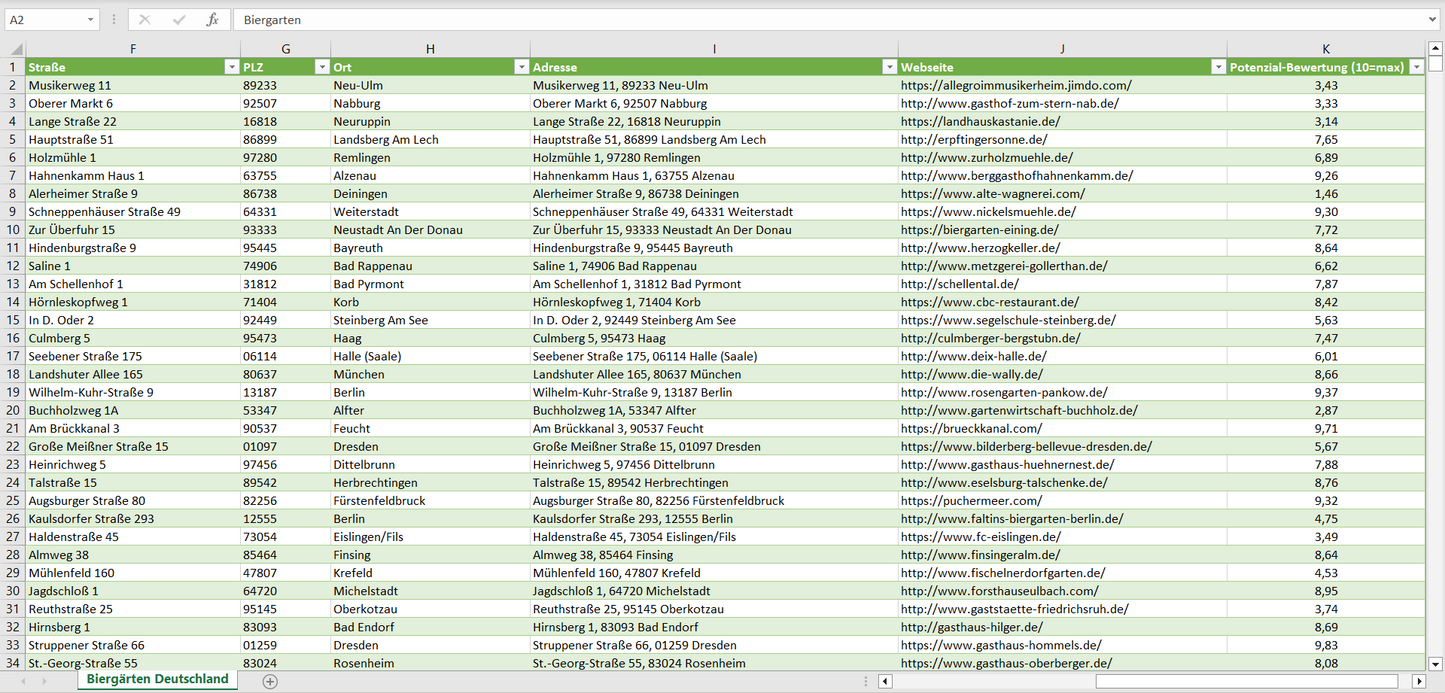Click the Name Box showing A2
The image size is (1445, 693).
coord(44,20)
